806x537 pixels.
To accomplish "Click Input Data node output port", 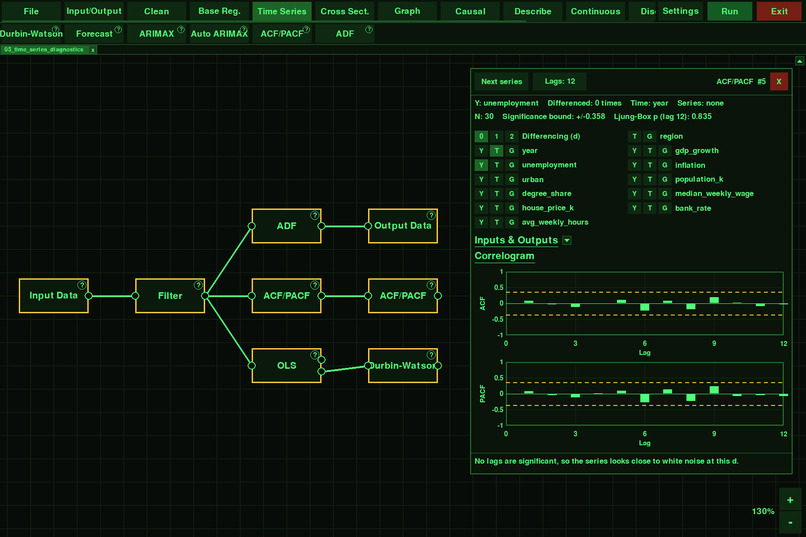I will [88, 296].
